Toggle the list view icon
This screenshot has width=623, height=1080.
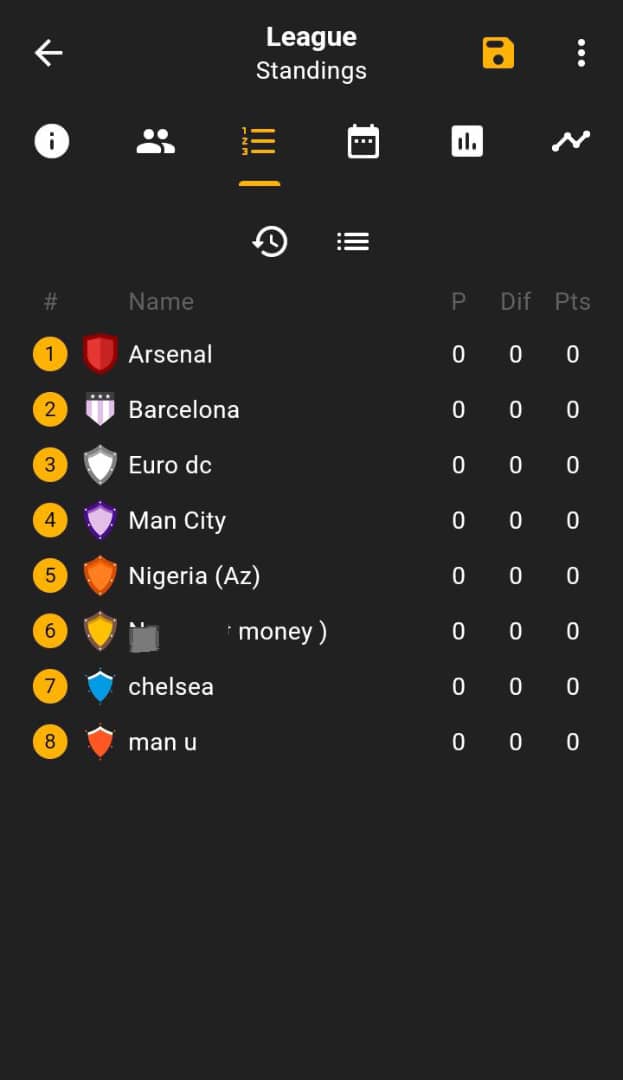353,241
